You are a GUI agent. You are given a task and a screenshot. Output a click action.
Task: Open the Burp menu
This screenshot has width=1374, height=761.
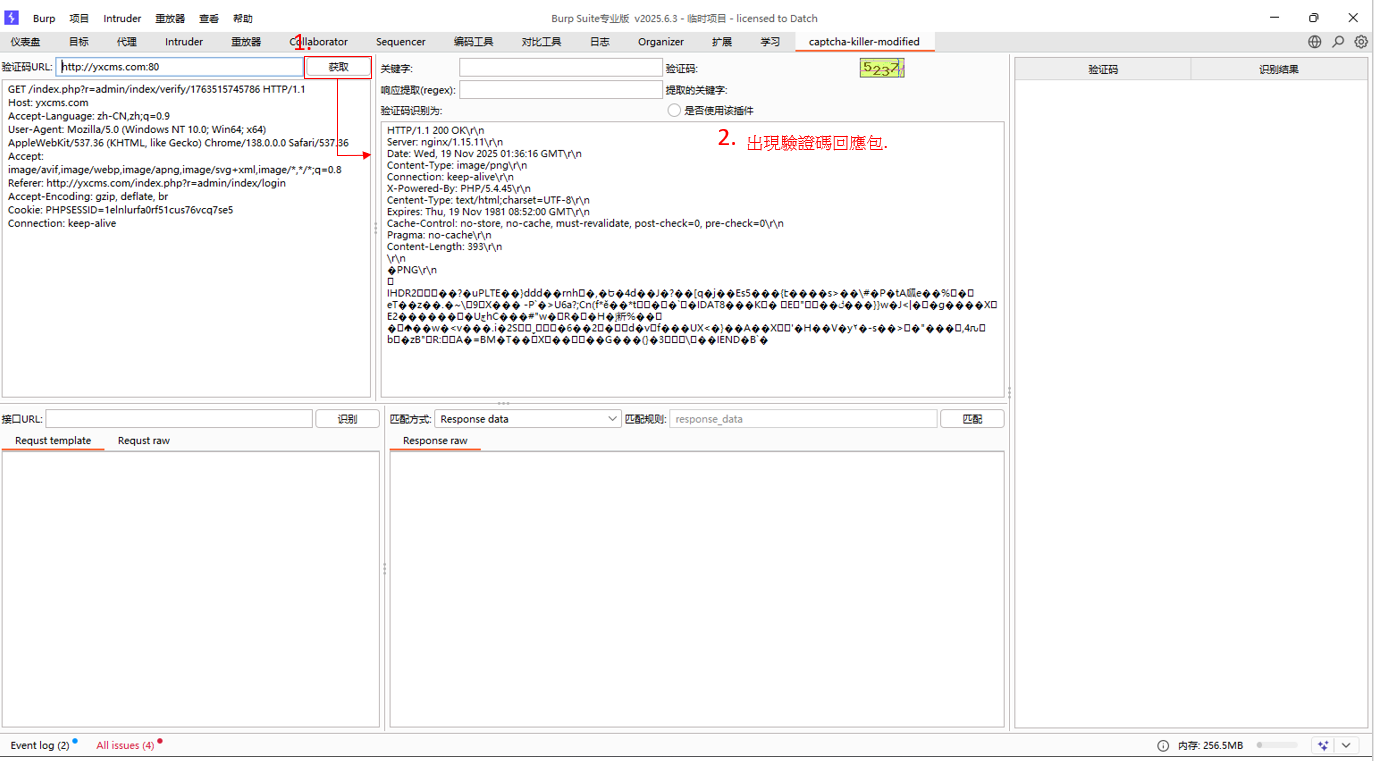pos(44,18)
